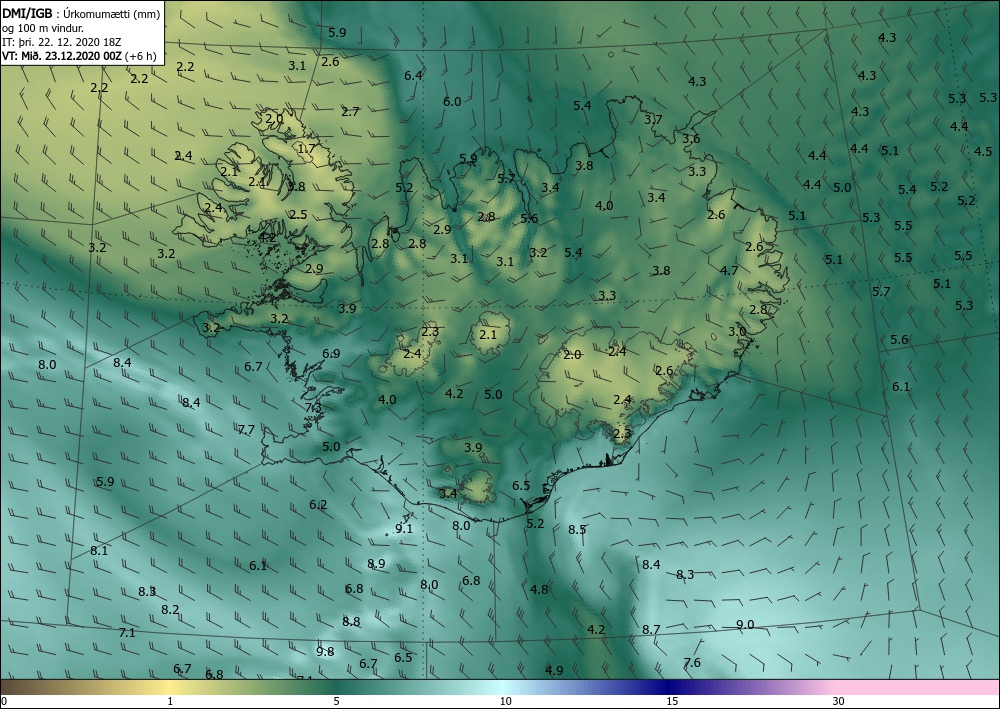Click the 6.0 precipitation value
1000x709 pixels.
[452, 101]
